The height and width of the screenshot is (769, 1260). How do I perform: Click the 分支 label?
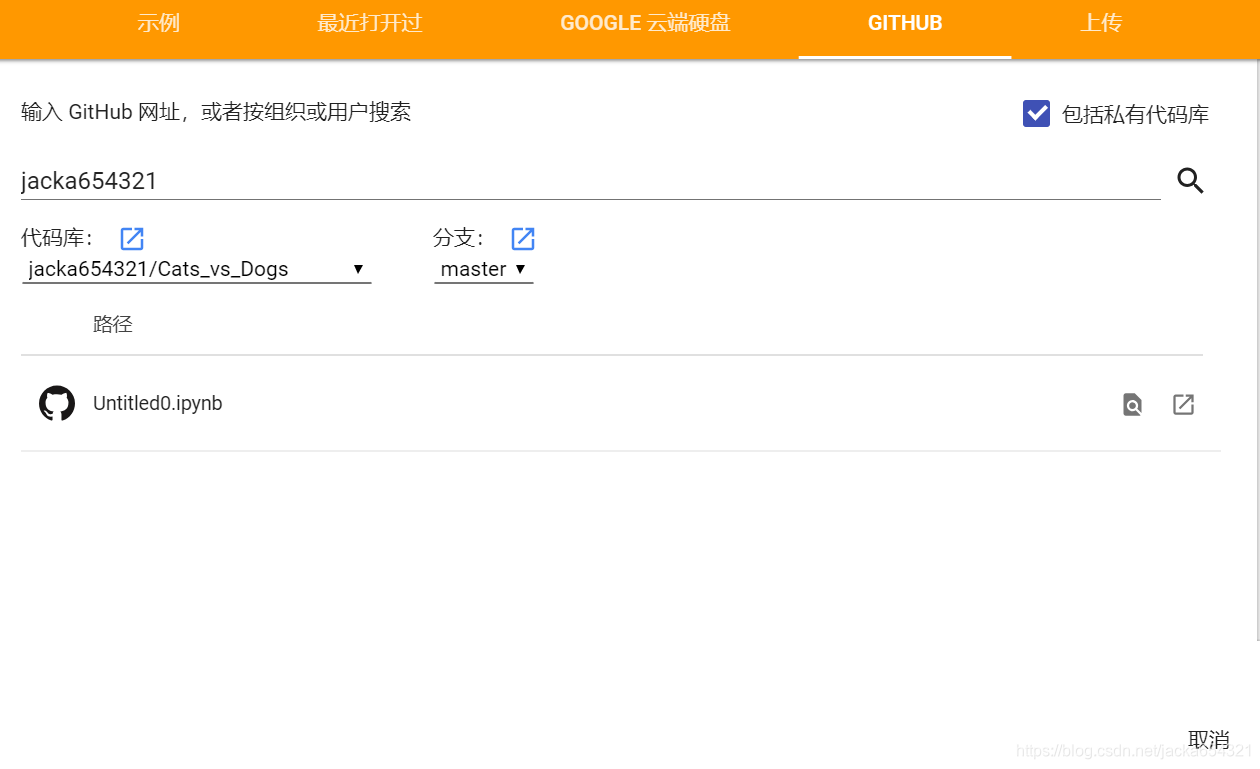coord(460,238)
